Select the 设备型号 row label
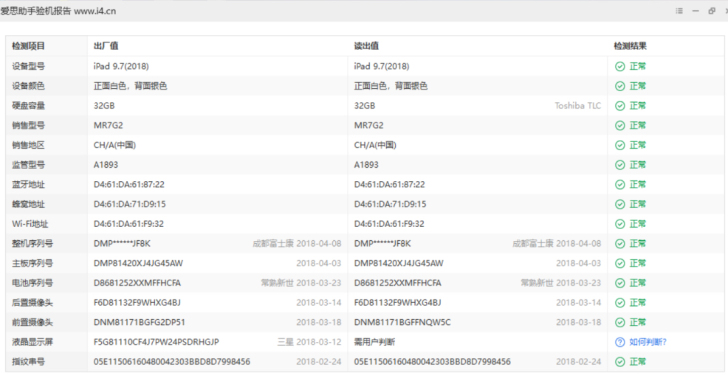728x377 pixels. (x=28, y=66)
